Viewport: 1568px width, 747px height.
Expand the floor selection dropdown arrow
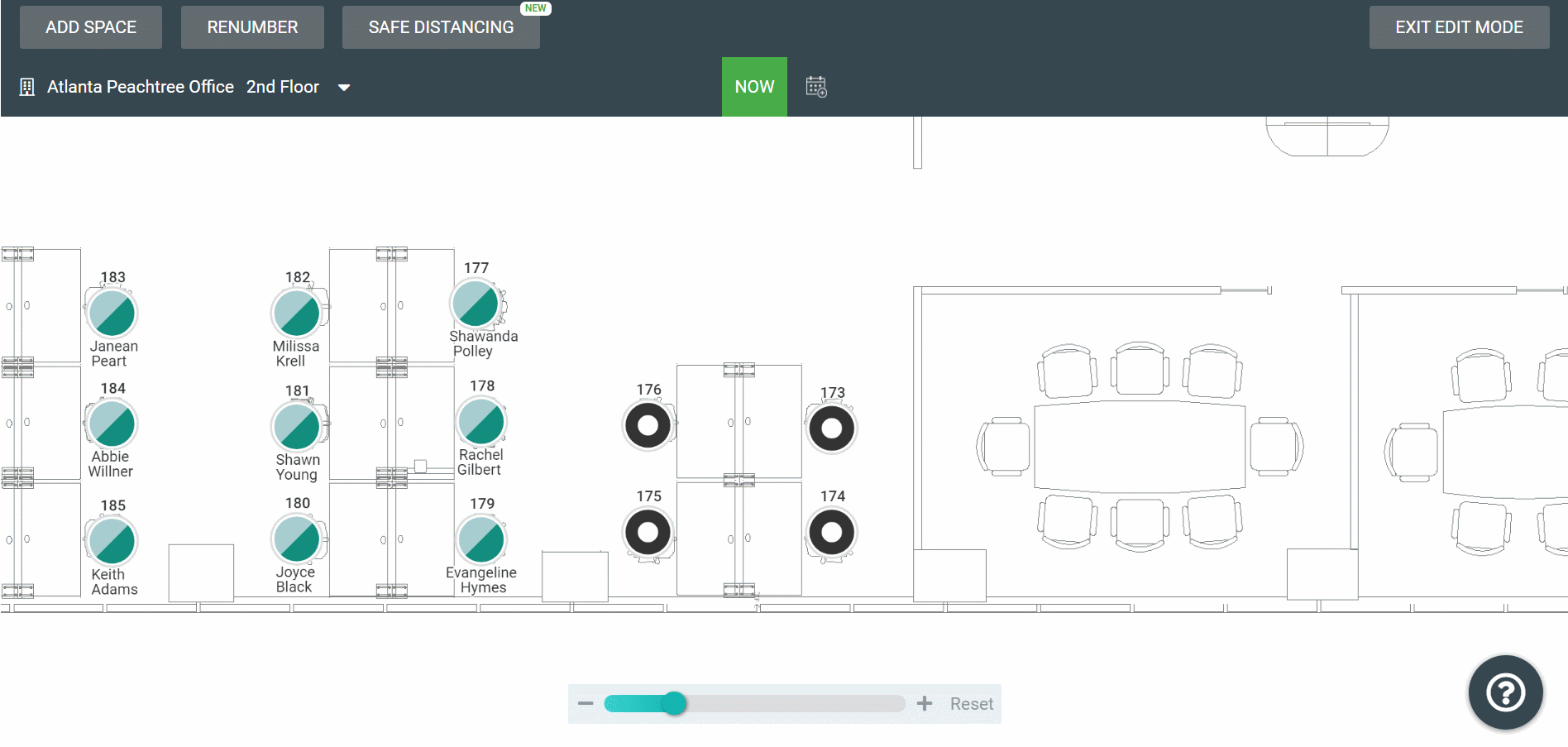coord(344,88)
